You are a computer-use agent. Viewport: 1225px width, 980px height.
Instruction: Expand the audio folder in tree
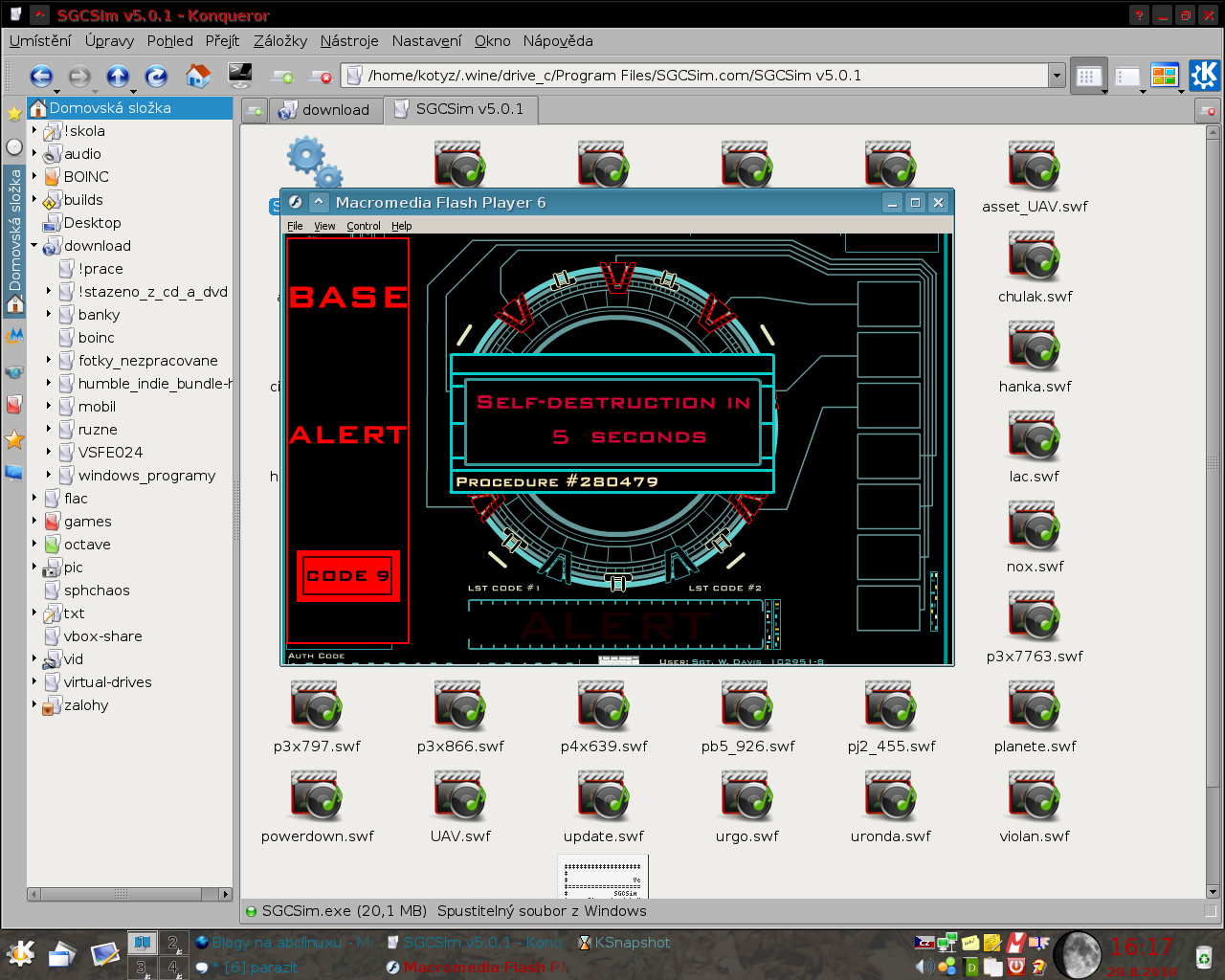pyautogui.click(x=34, y=153)
